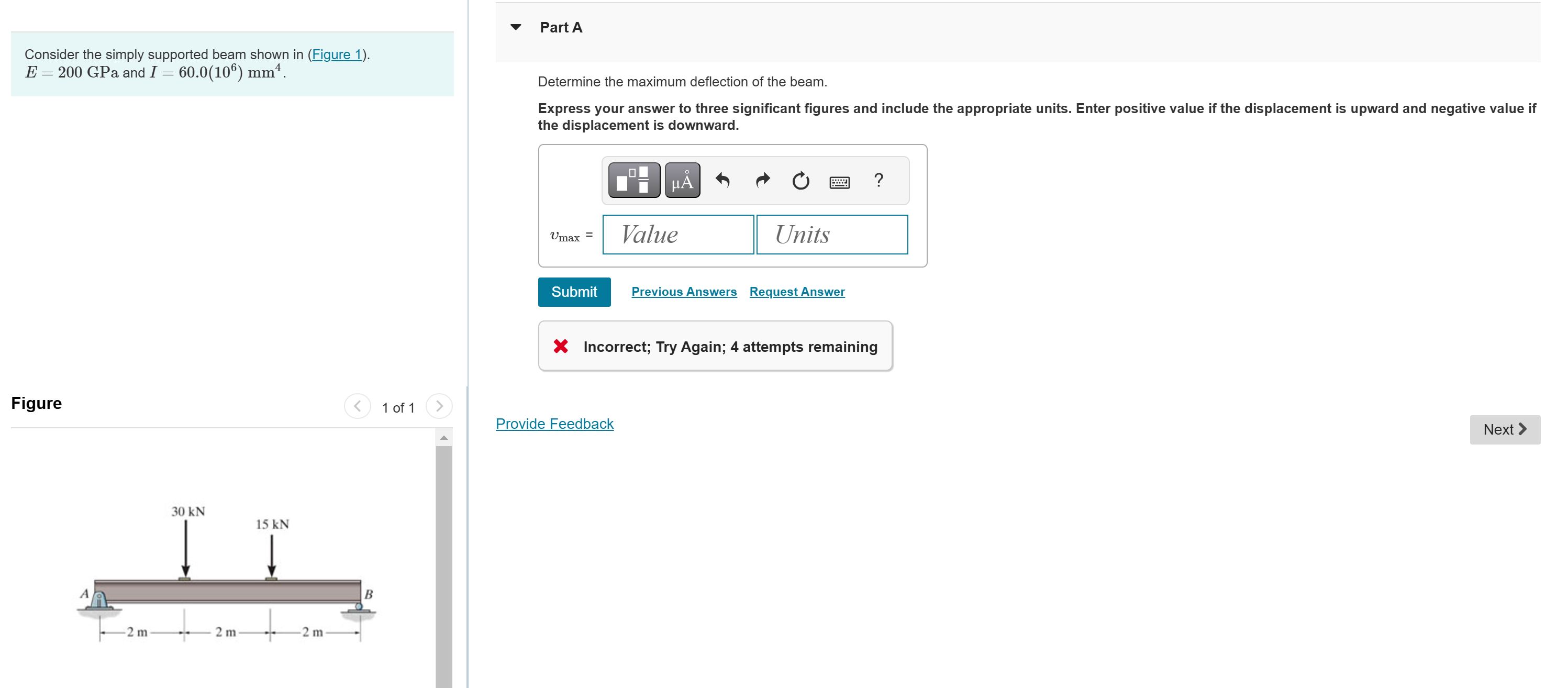Click the 'Part A' heading

(561, 27)
